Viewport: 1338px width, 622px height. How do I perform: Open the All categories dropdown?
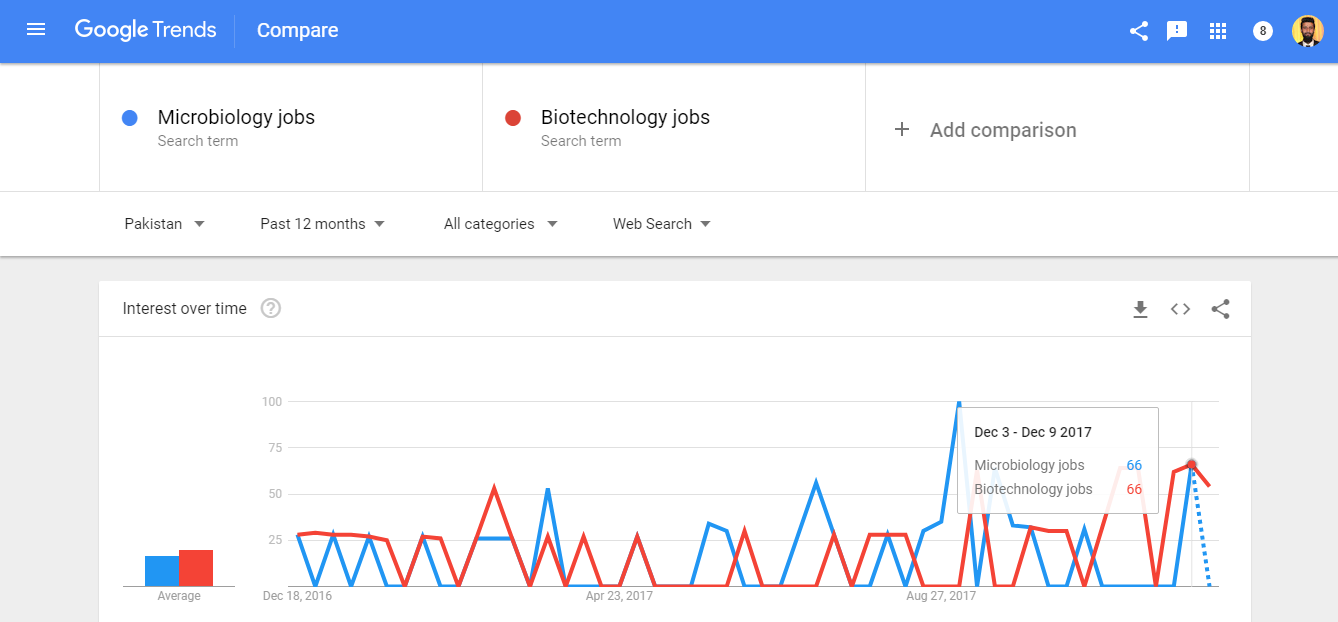pos(500,224)
